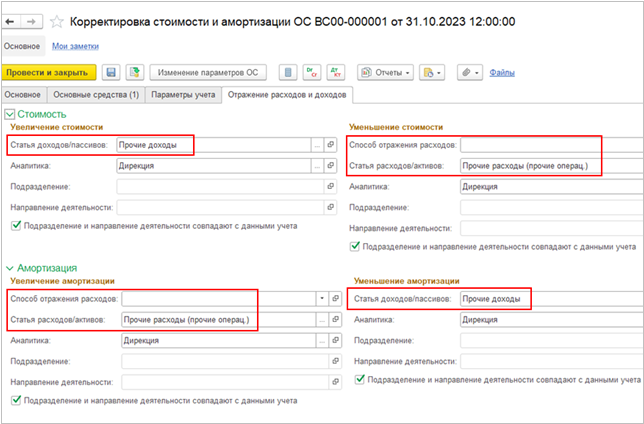Click the ellipsis button for Статья расходов/активов in Увеличение амортизации
This screenshot has height=424, width=644.
pyautogui.click(x=322, y=320)
